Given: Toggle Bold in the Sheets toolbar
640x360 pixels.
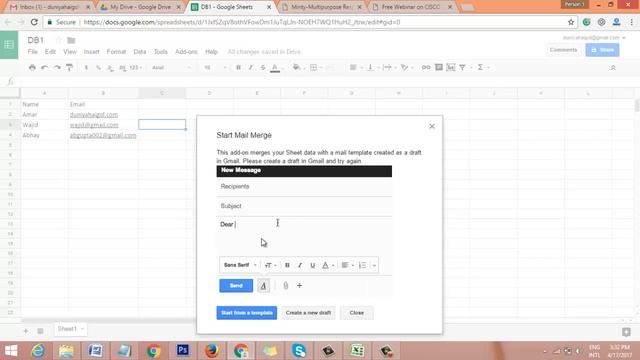Looking at the screenshot, I should [x=238, y=67].
